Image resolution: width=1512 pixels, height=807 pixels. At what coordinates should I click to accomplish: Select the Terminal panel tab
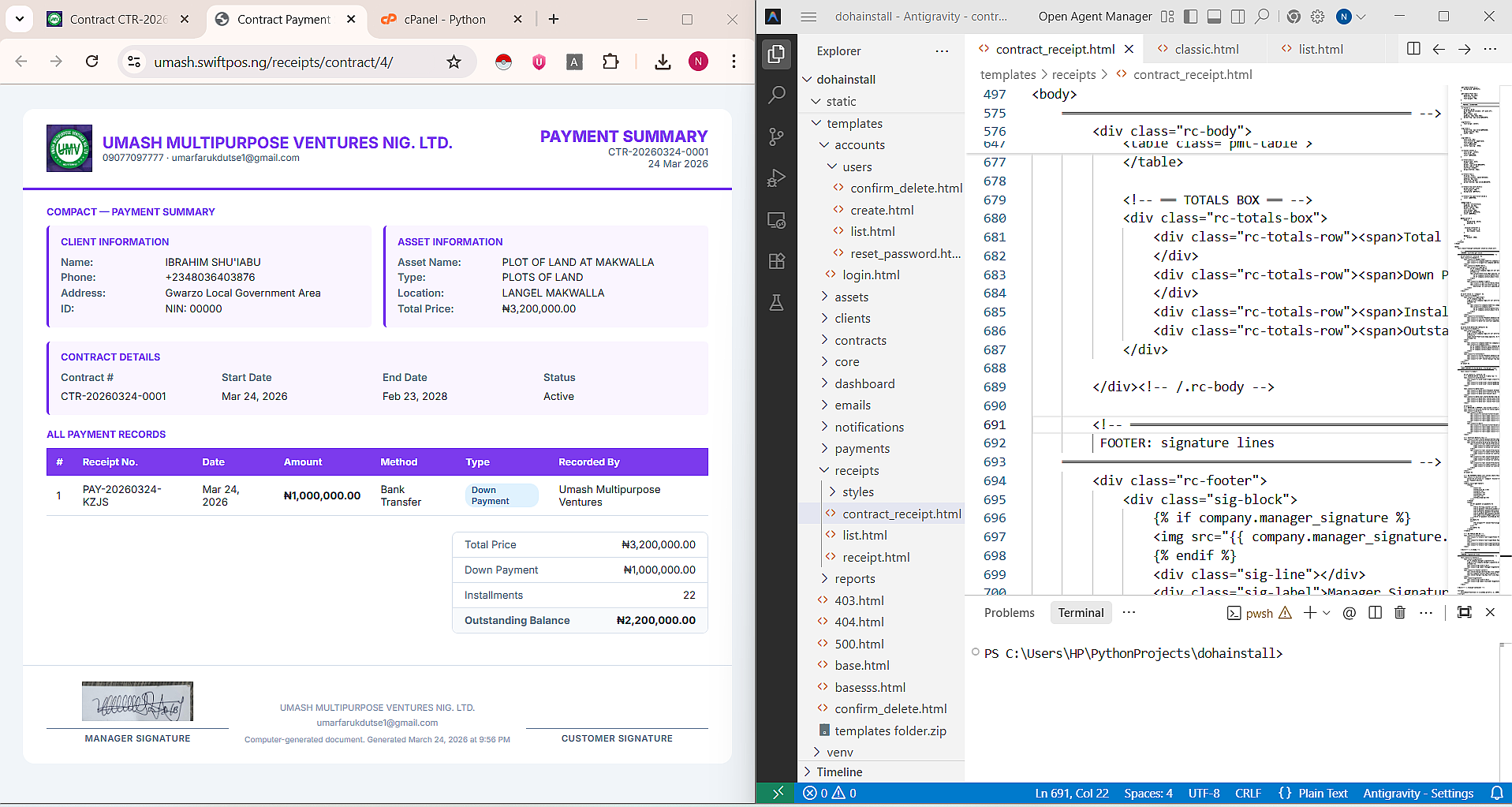pos(1081,613)
